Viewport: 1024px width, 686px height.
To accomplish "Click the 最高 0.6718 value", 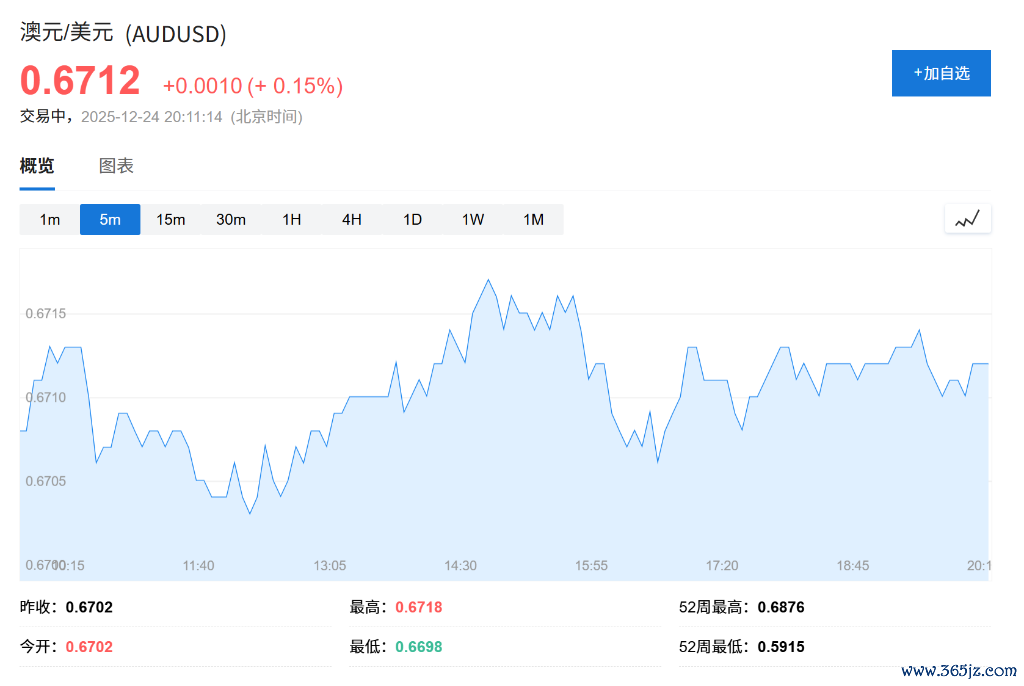I will tap(419, 607).
